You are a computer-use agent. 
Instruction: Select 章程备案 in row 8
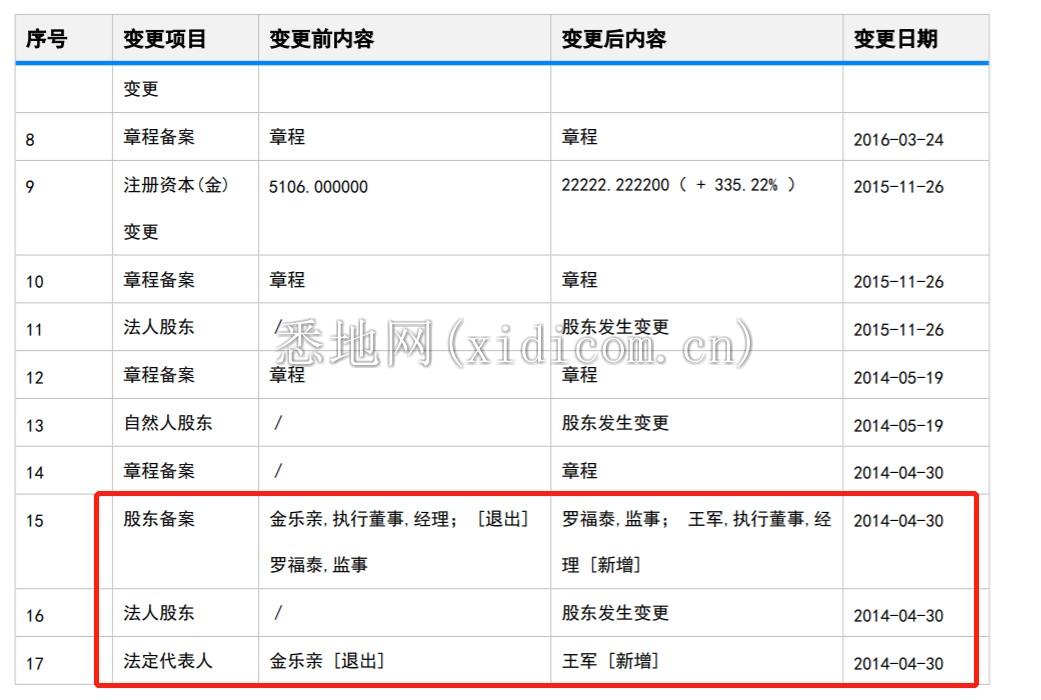pos(159,137)
